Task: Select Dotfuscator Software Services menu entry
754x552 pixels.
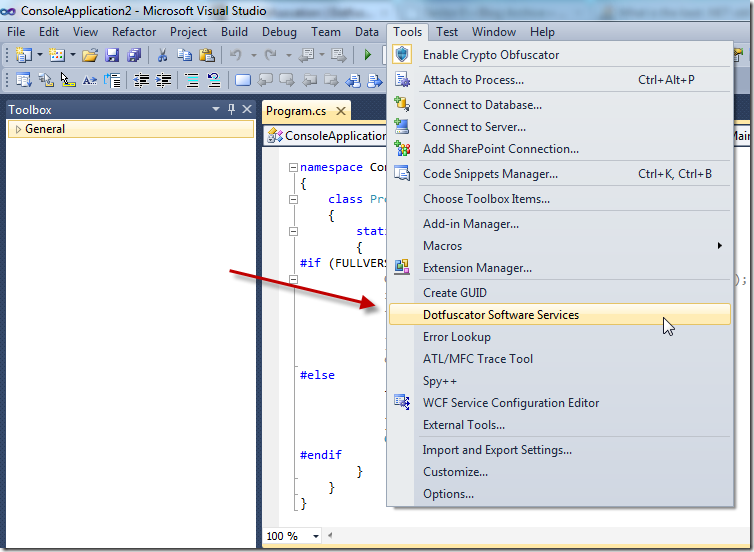Action: point(500,315)
